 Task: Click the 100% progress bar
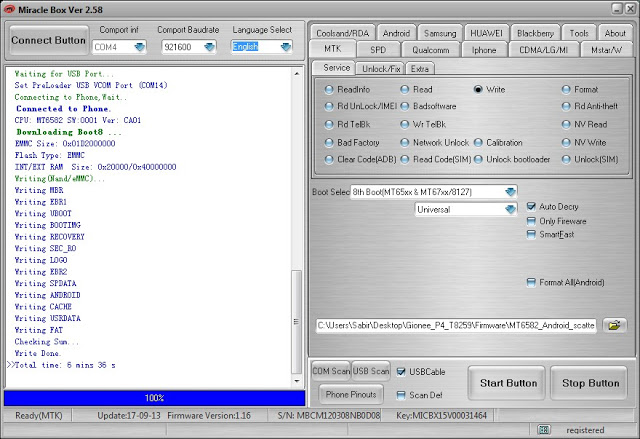(154, 398)
